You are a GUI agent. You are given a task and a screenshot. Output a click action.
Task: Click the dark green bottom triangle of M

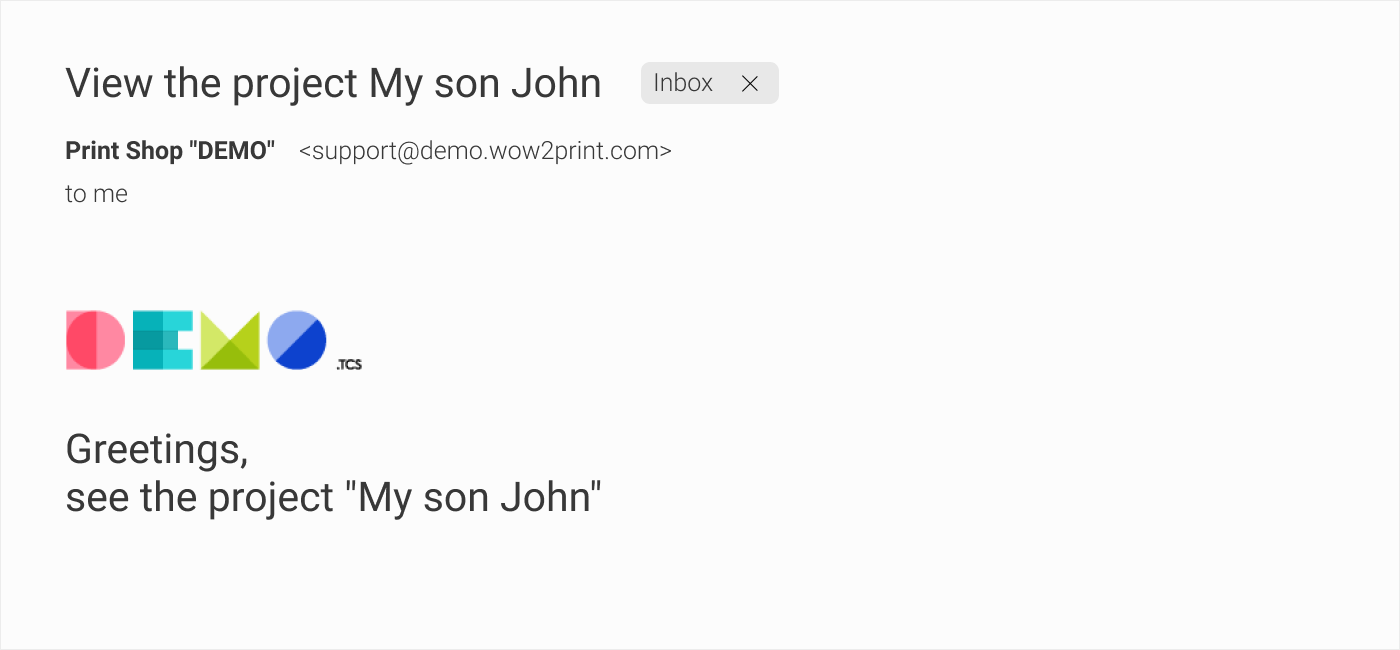coord(230,358)
